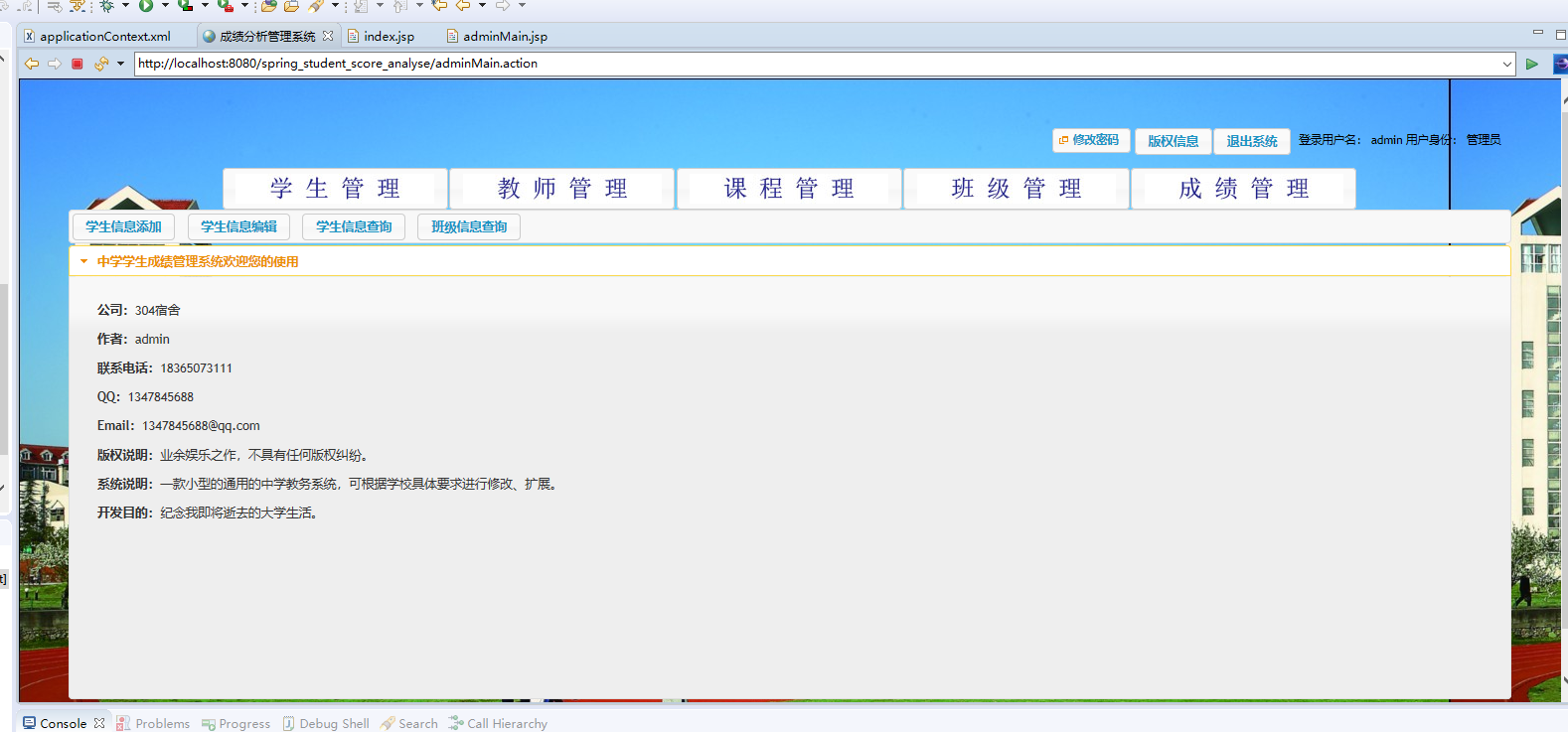Image resolution: width=1568 pixels, height=732 pixels.
Task: Open the browser refresh options dropdown arrow
Action: 120,64
